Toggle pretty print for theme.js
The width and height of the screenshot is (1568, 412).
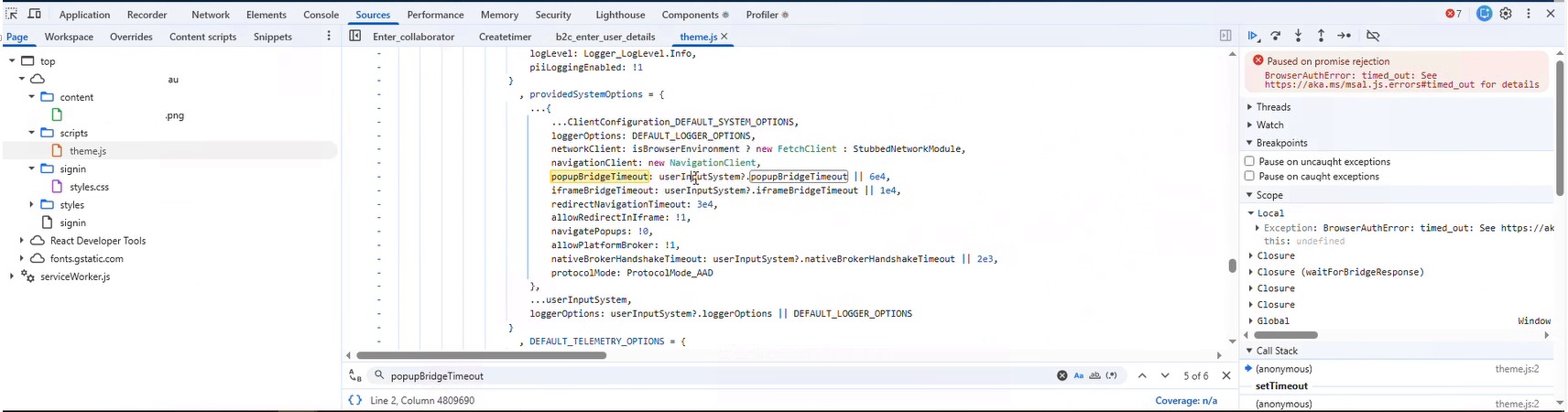pyautogui.click(x=355, y=400)
